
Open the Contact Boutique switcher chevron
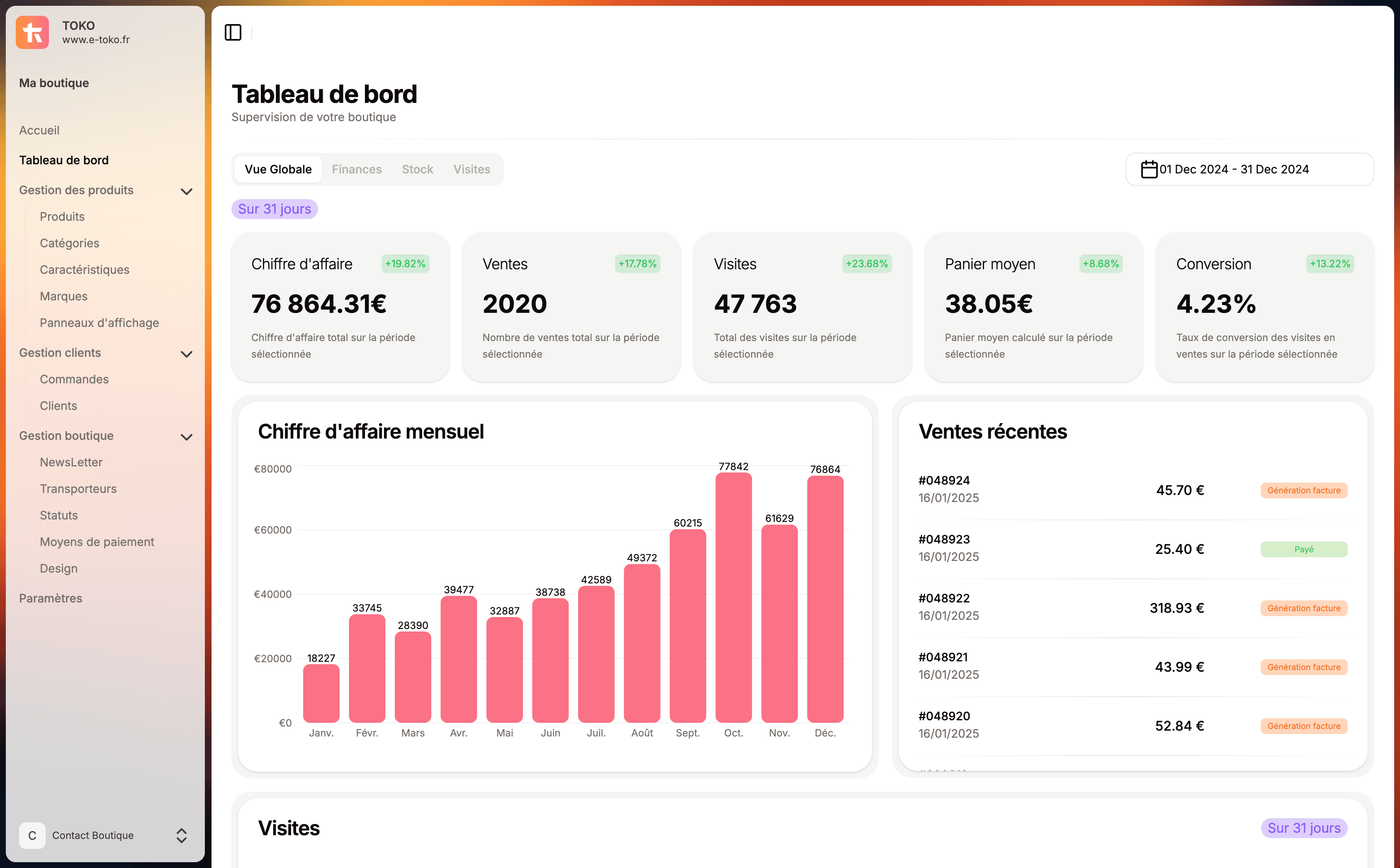(182, 836)
